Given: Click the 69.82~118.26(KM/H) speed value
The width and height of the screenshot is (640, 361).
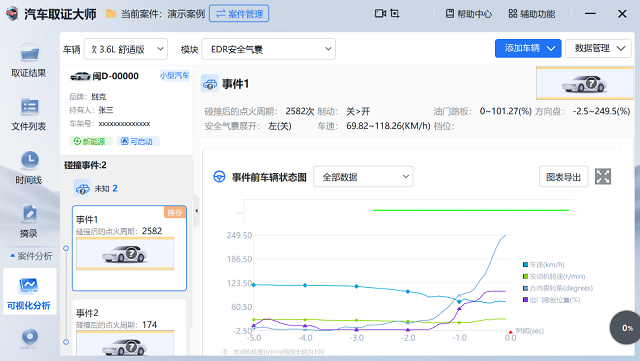Looking at the screenshot, I should [388, 126].
